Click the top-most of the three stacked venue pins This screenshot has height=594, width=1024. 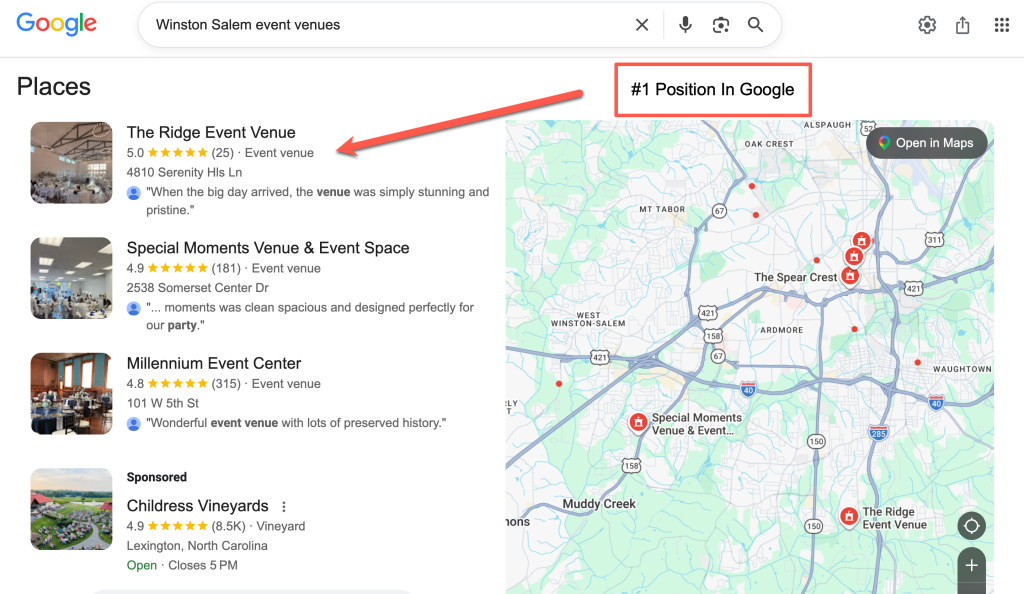pyautogui.click(x=861, y=241)
